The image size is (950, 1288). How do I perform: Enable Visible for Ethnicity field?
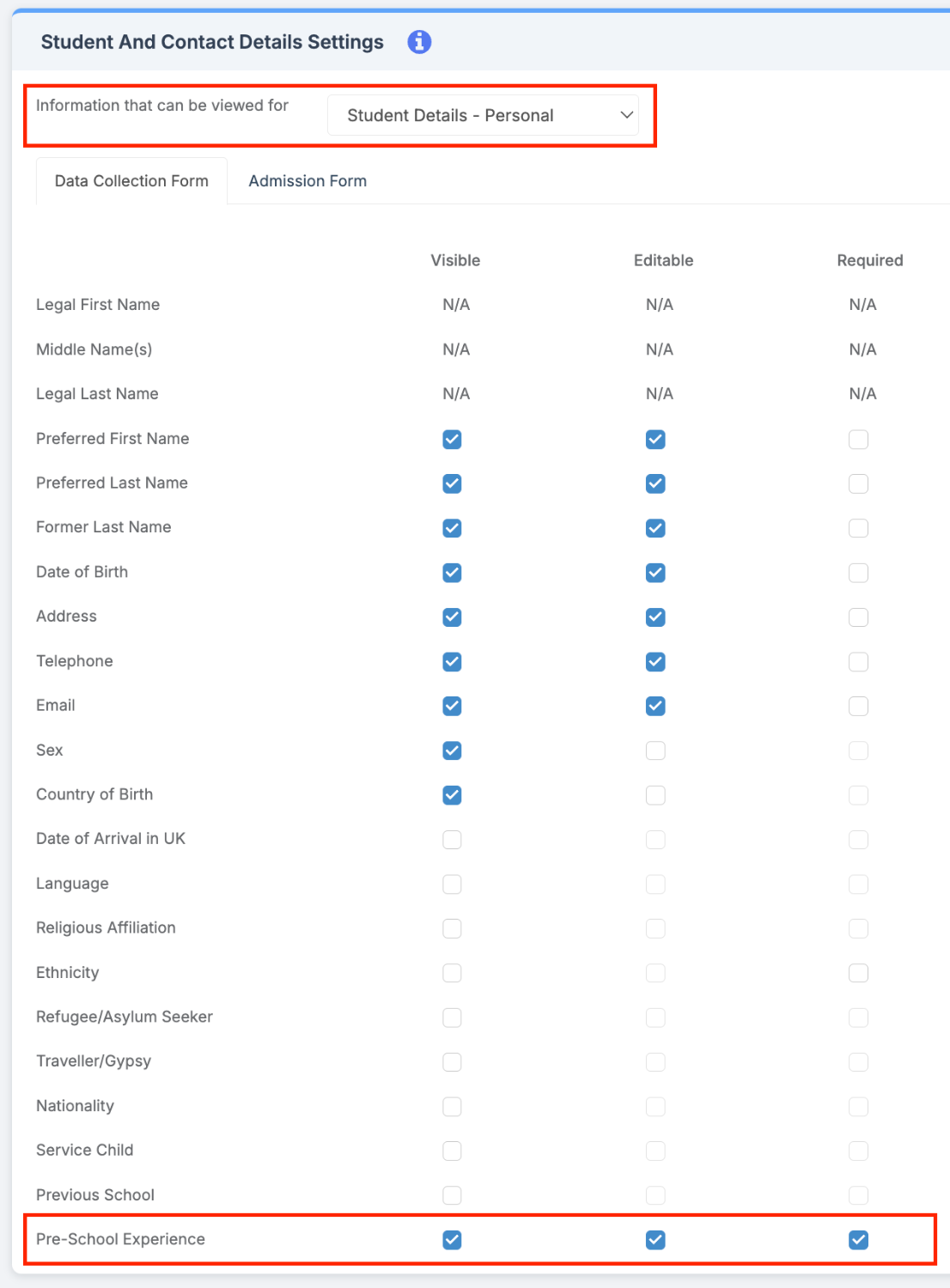[x=452, y=973]
